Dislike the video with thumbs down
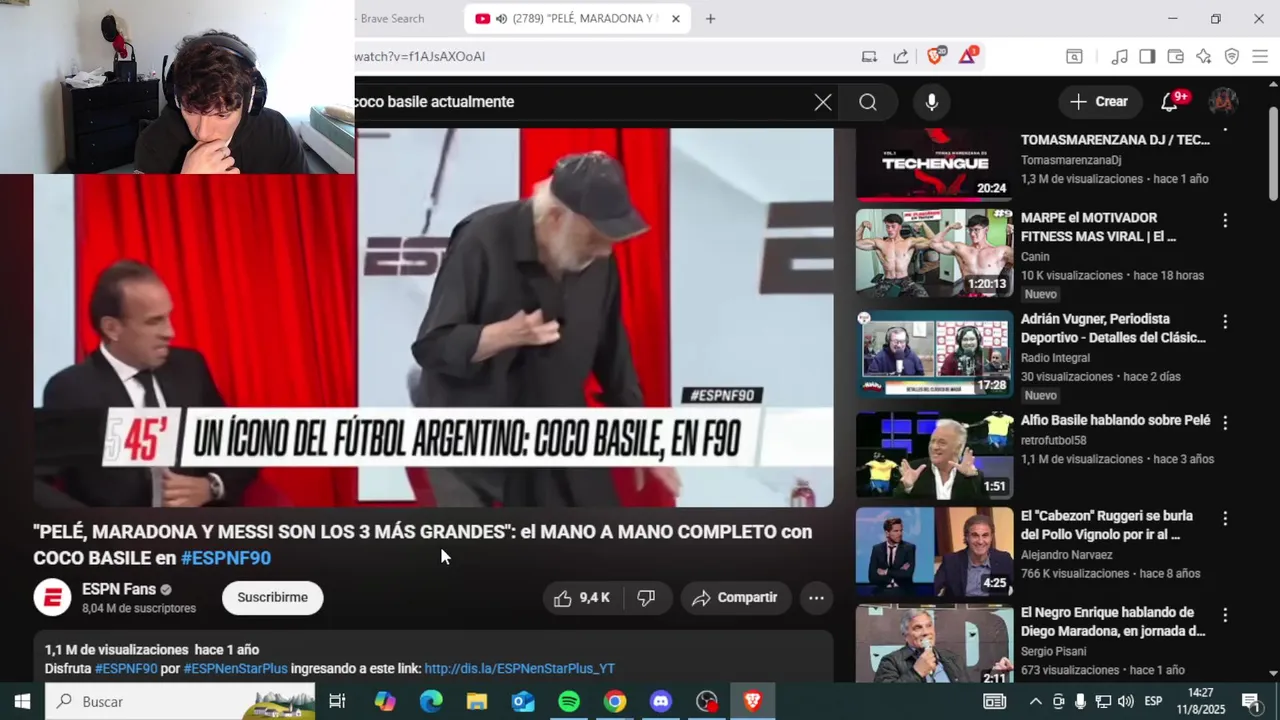Viewport: 1280px width, 720px height. (x=646, y=598)
